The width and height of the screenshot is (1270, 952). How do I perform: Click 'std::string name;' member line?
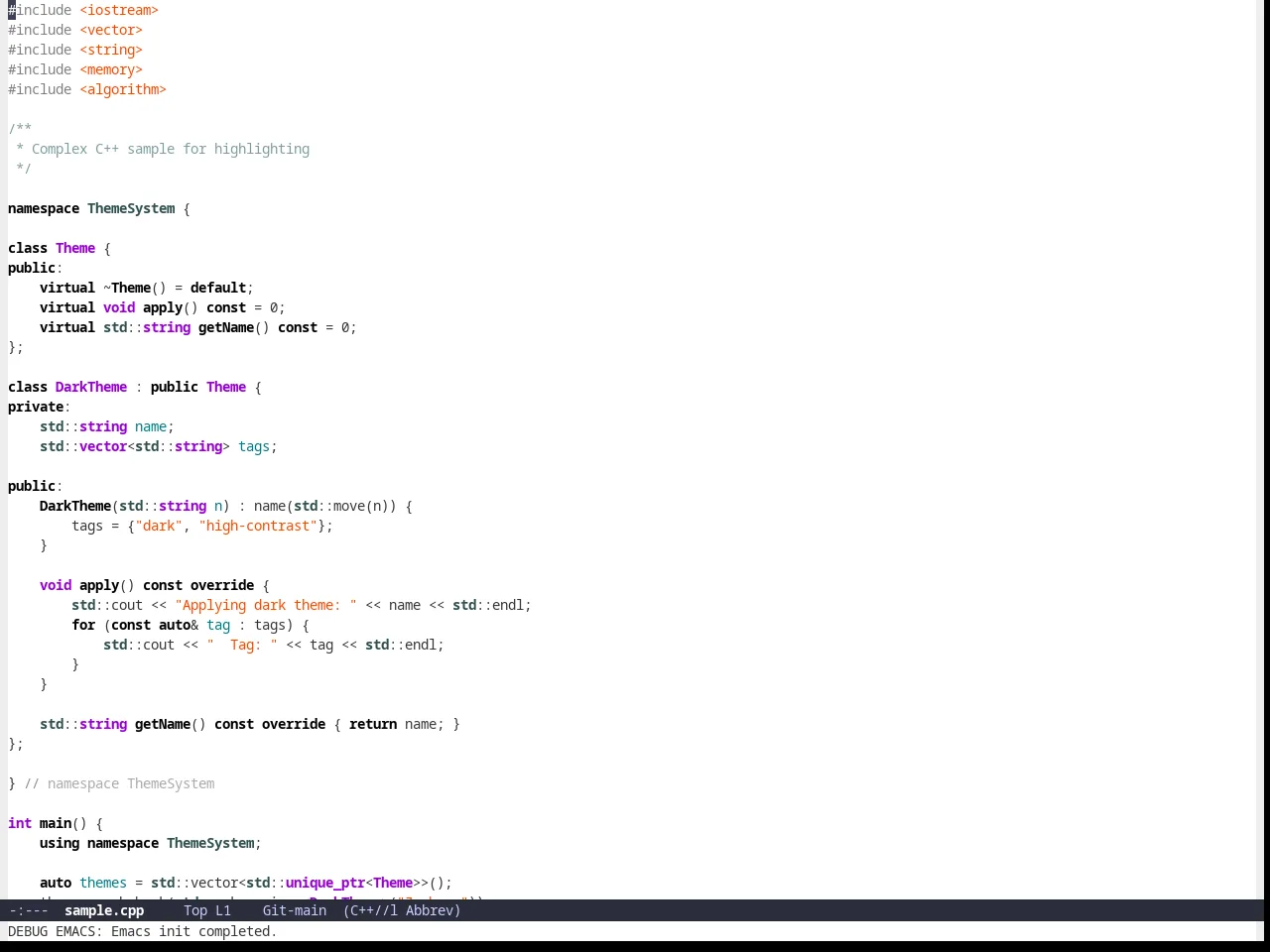[107, 426]
